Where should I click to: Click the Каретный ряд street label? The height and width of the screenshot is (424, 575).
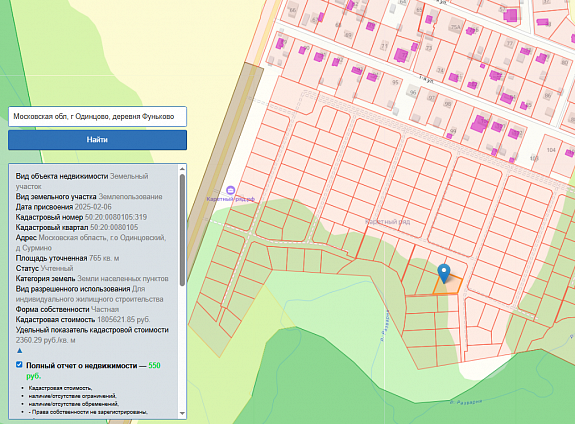pos(388,222)
